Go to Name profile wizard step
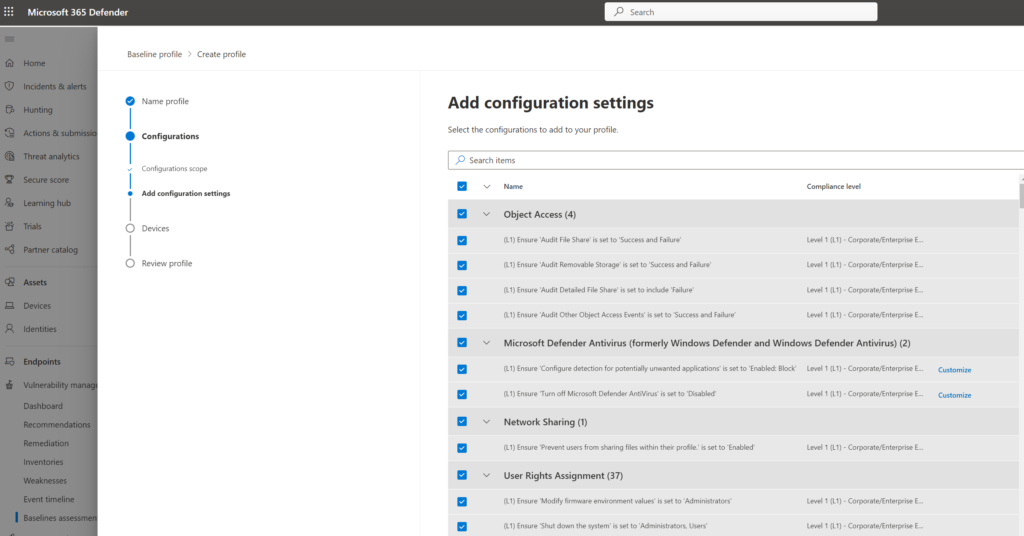The width and height of the screenshot is (1024, 536). tap(165, 101)
